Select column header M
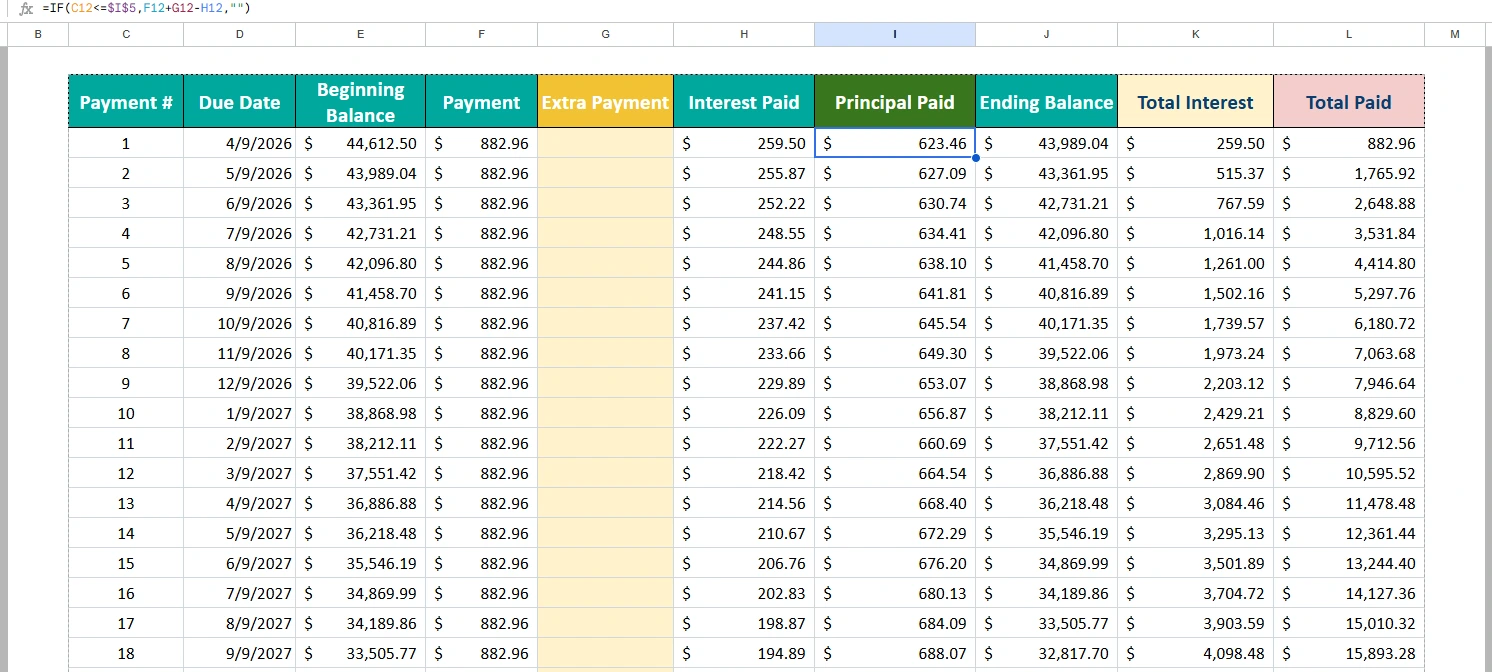The height and width of the screenshot is (672, 1492). pos(1455,34)
